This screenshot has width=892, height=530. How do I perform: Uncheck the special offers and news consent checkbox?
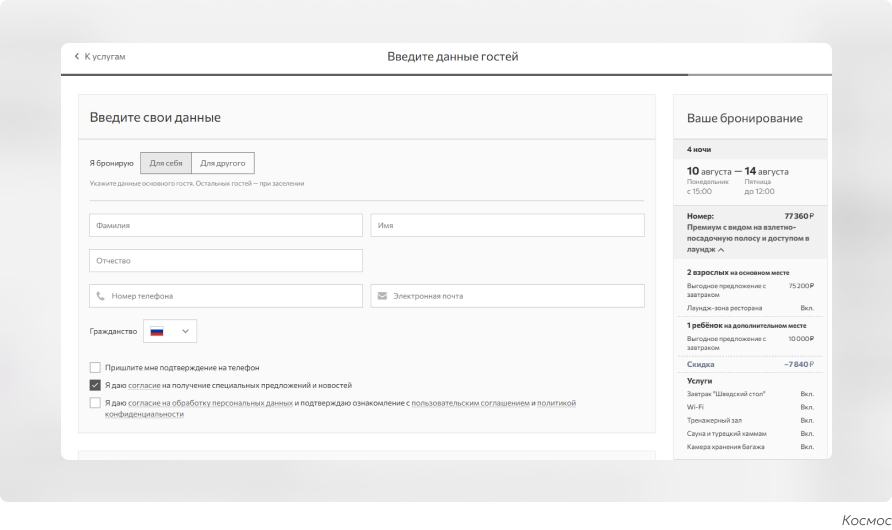click(95, 385)
